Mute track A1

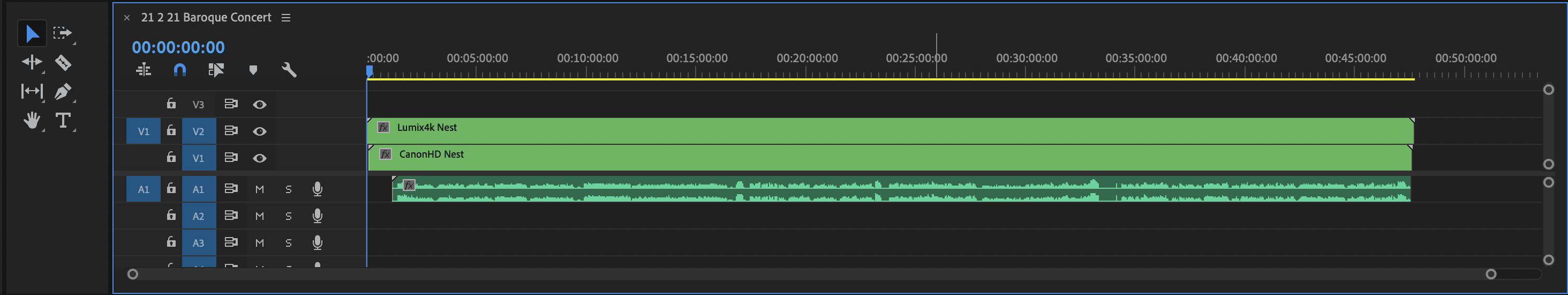[x=259, y=189]
